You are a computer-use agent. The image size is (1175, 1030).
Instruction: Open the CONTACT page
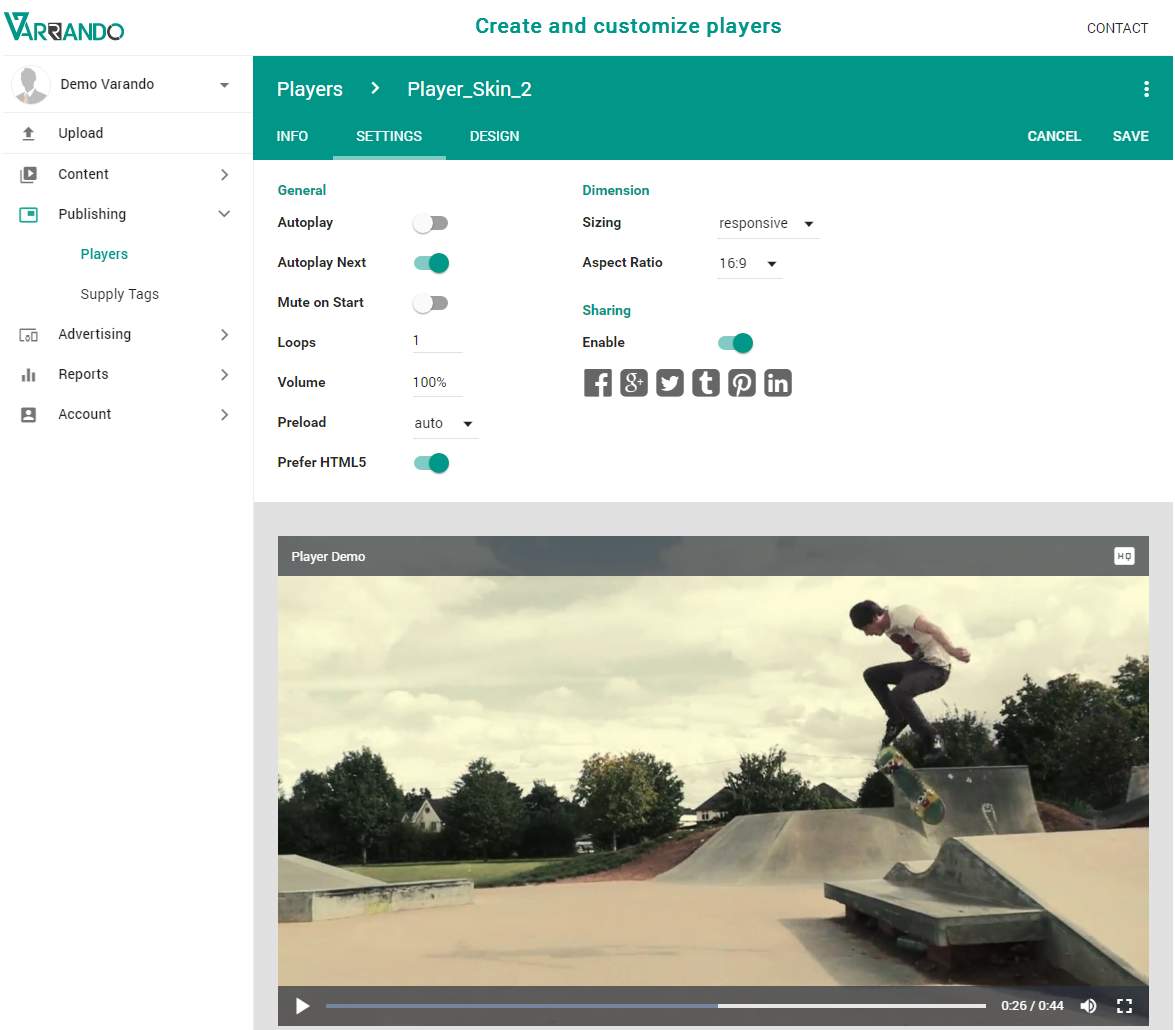click(x=1117, y=28)
